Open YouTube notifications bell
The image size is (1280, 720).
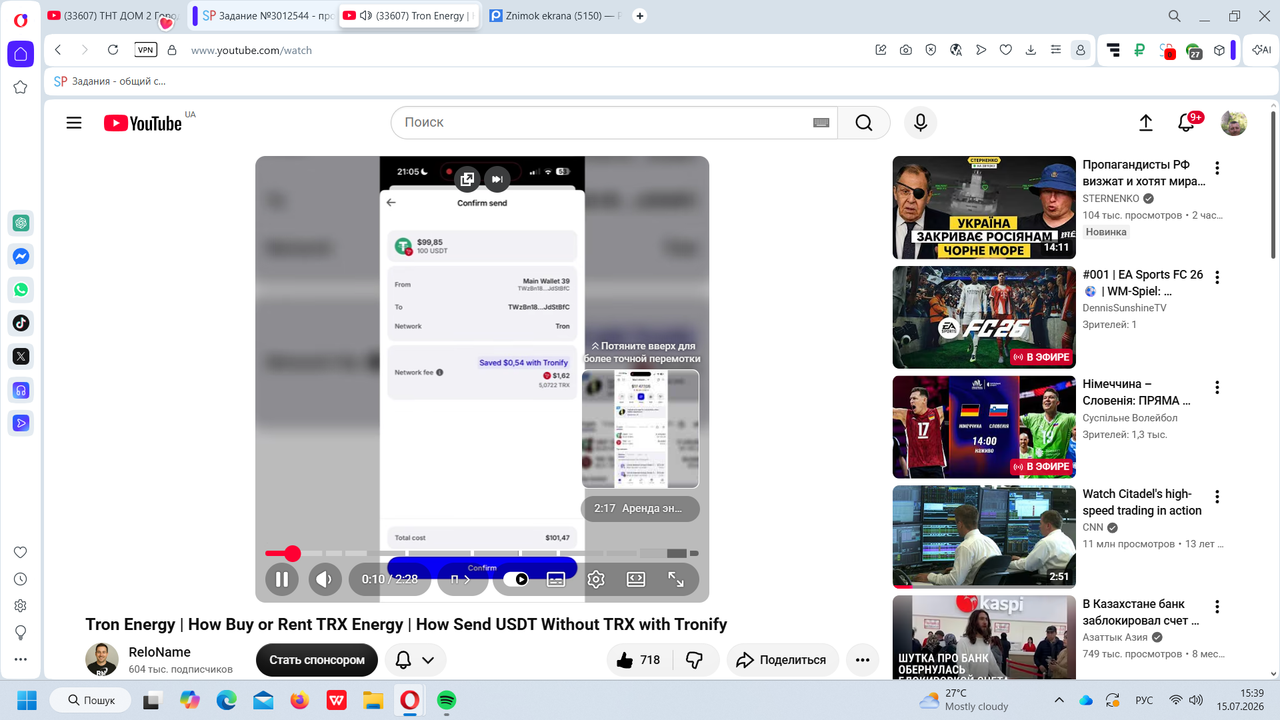[1186, 122]
